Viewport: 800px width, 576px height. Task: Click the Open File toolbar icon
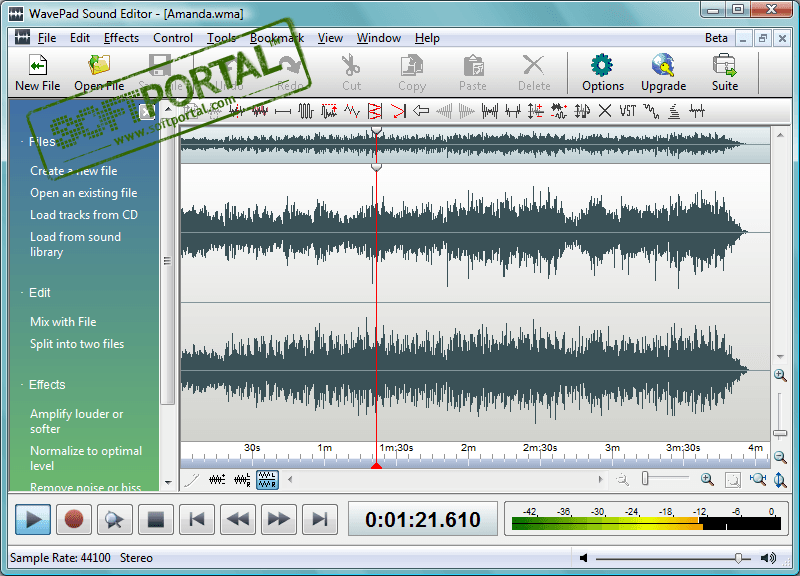point(99,65)
